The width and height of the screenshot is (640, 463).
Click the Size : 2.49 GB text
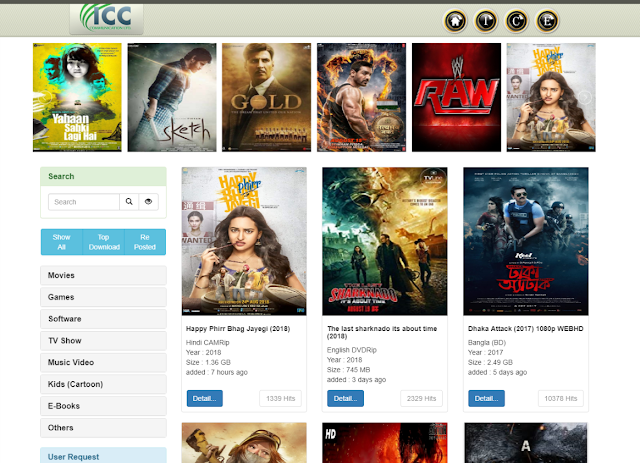(490, 362)
